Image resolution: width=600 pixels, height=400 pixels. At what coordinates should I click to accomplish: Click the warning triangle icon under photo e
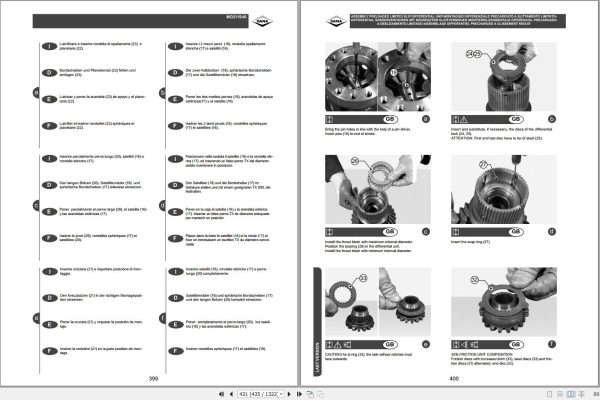[x=338, y=344]
